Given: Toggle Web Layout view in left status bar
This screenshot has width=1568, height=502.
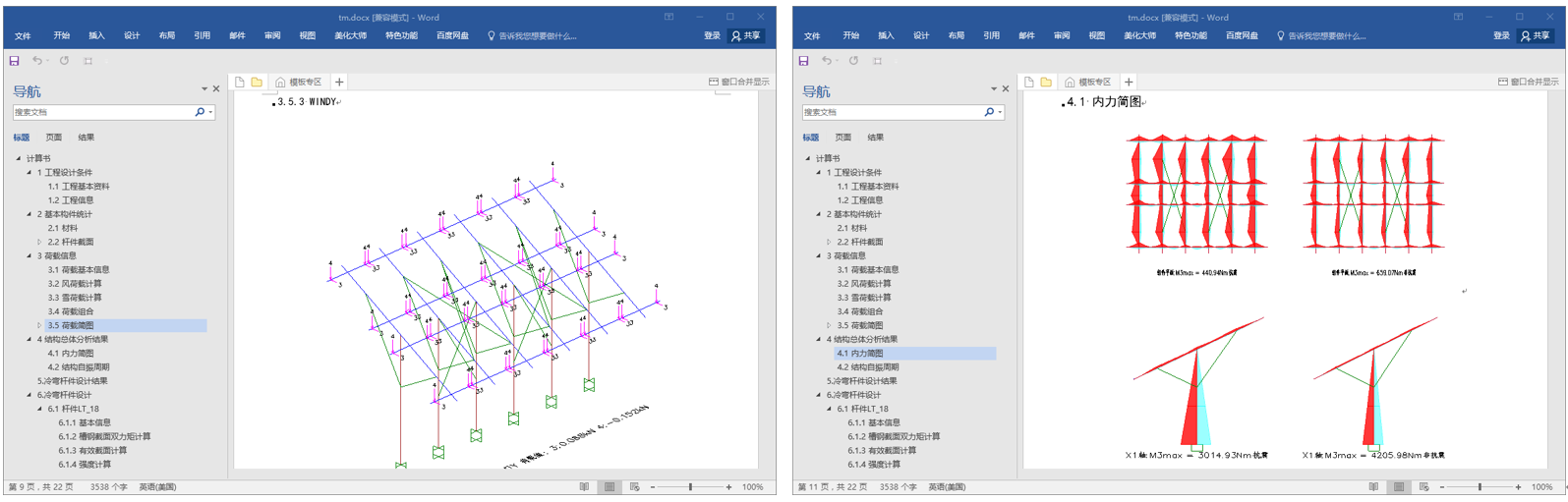Looking at the screenshot, I should tap(634, 487).
